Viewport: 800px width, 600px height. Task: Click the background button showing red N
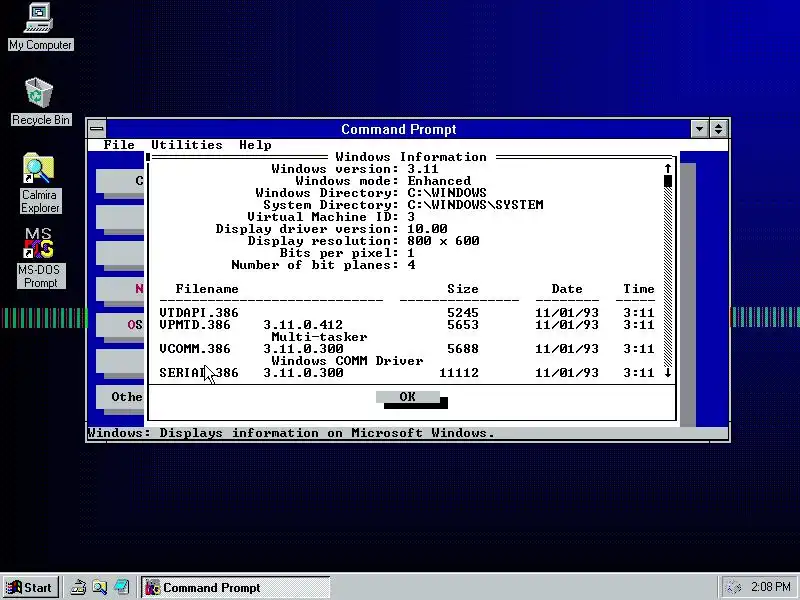(121, 289)
